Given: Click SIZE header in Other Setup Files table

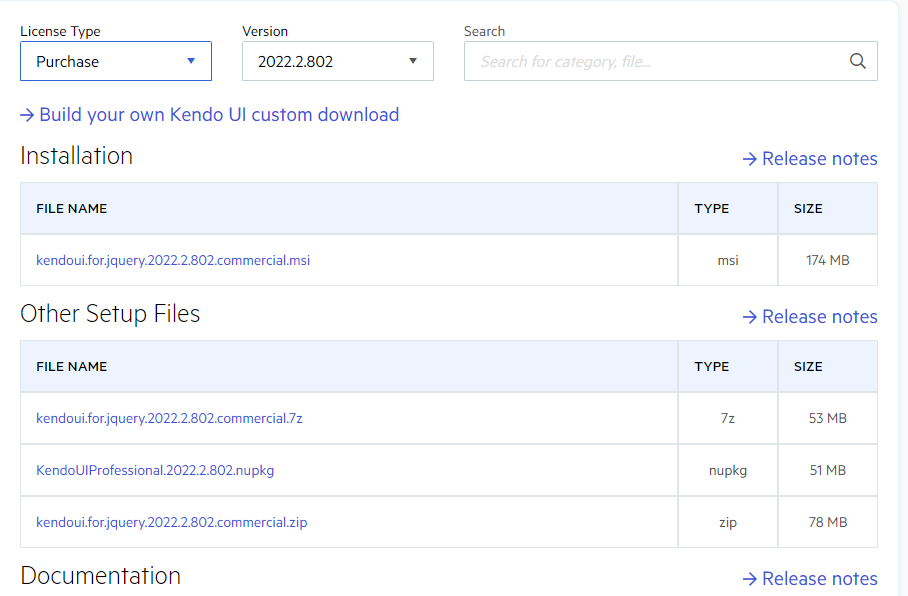Looking at the screenshot, I should pos(808,367).
